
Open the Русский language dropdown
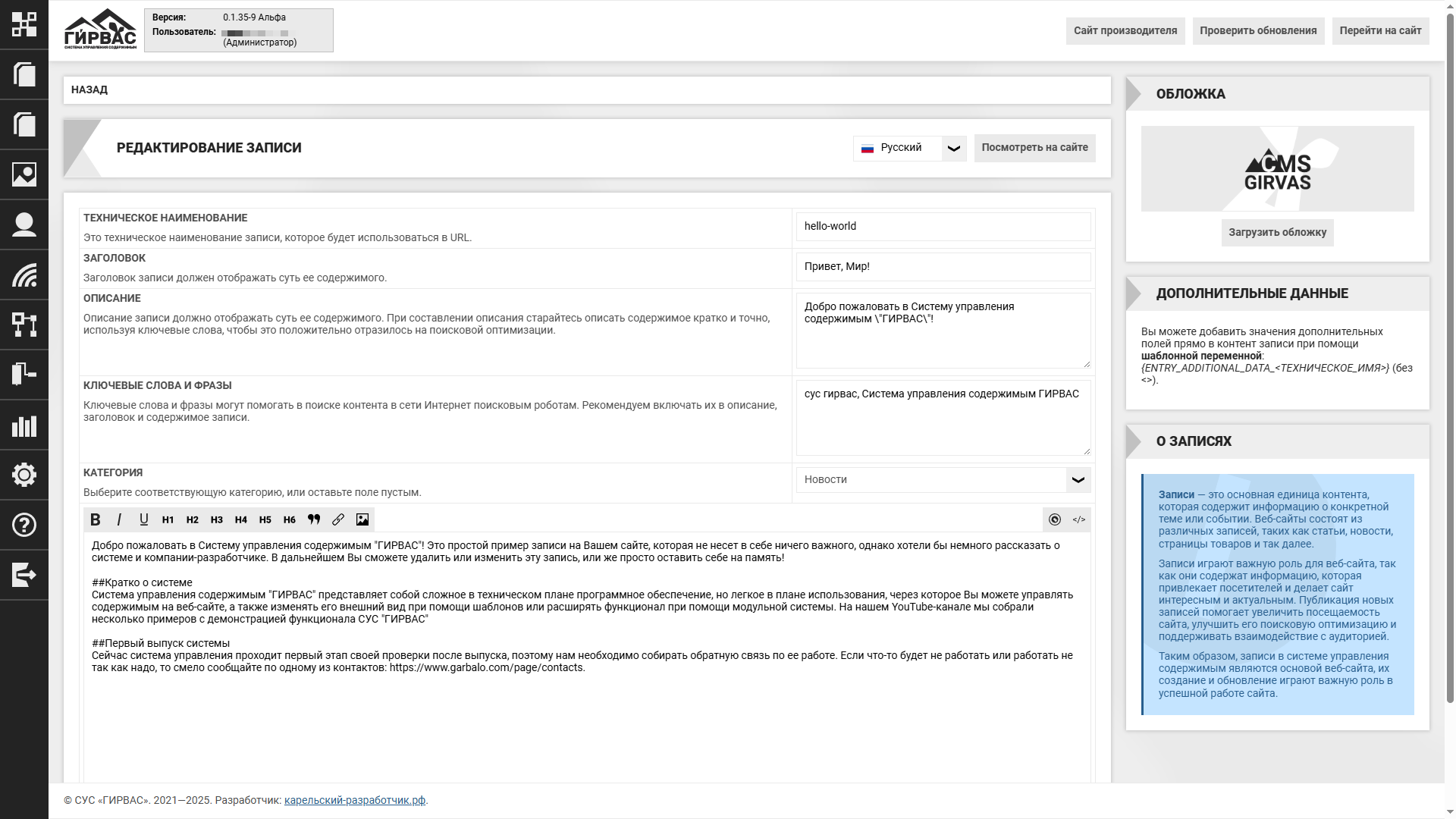[910, 148]
